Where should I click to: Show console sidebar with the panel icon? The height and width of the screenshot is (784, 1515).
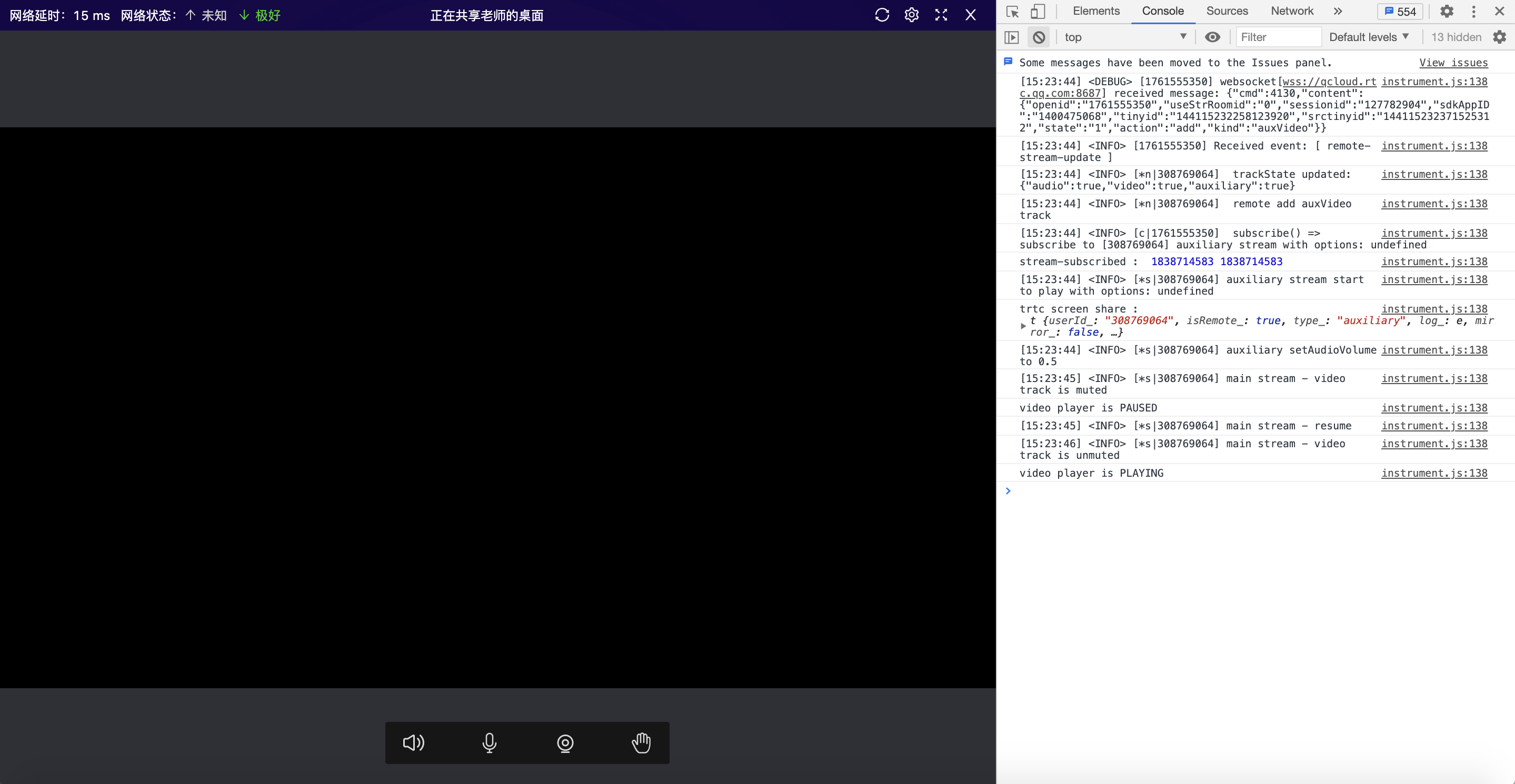coord(1012,36)
